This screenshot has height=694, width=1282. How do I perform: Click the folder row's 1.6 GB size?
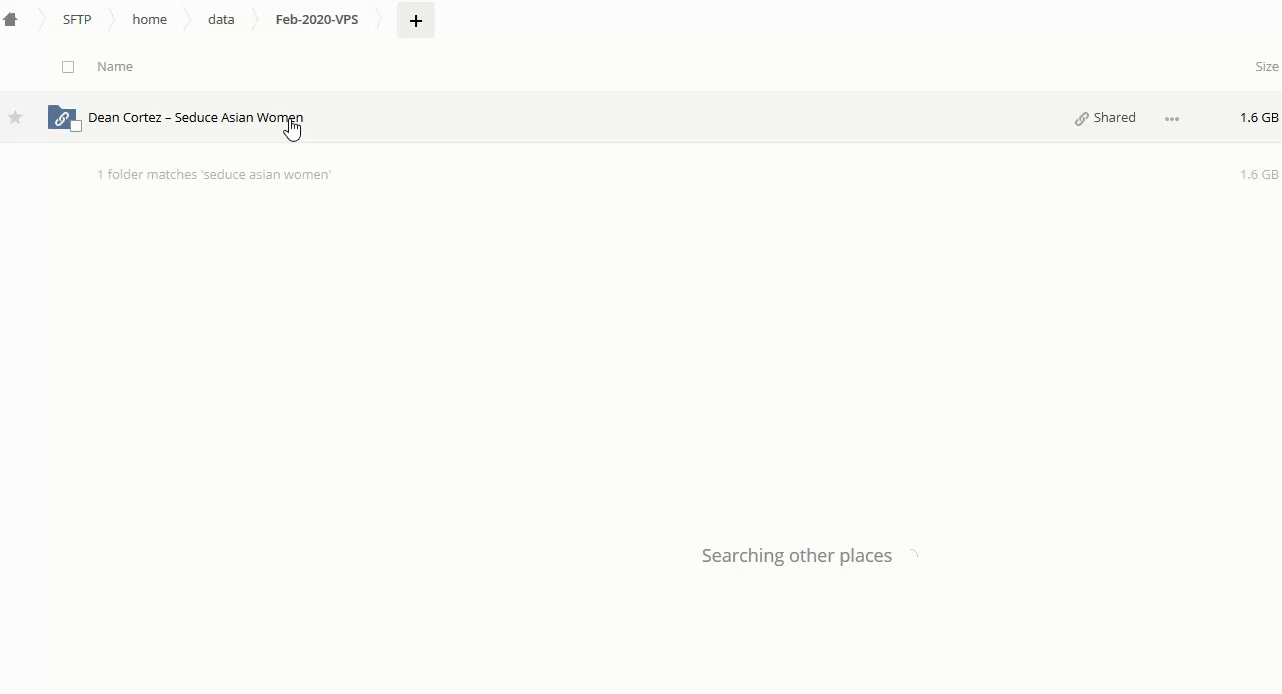click(x=1258, y=118)
